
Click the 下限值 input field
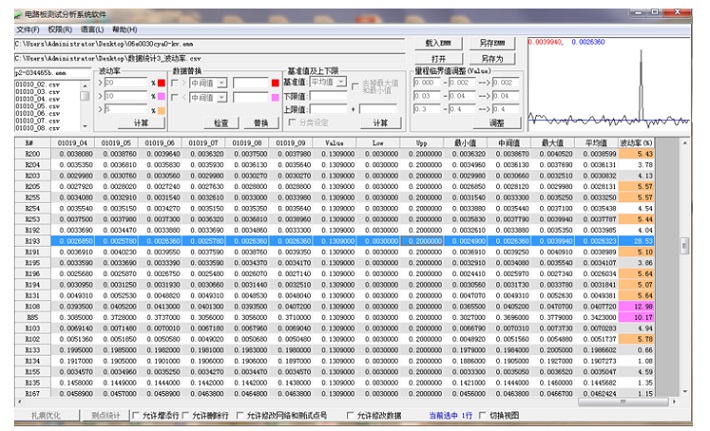coord(328,96)
